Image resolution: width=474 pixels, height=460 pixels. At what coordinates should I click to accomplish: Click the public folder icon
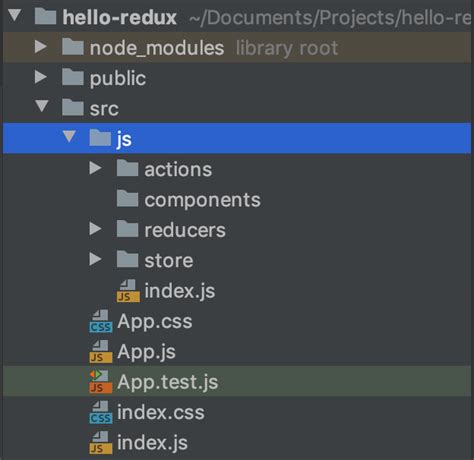click(x=73, y=77)
